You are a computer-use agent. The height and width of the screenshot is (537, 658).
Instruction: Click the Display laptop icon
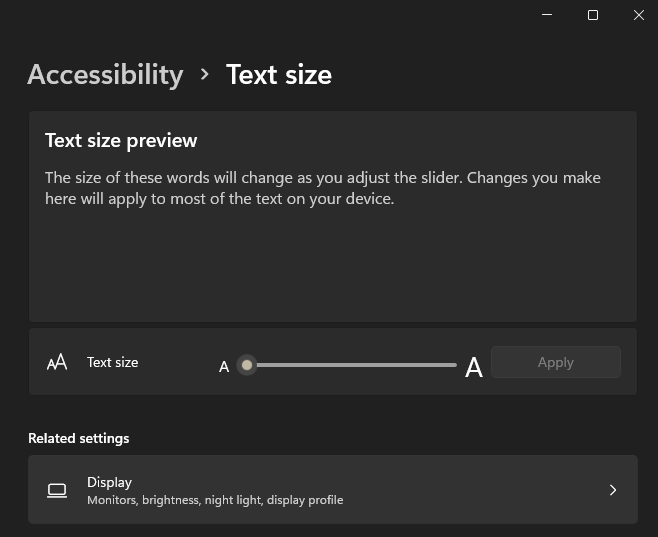pos(57,490)
